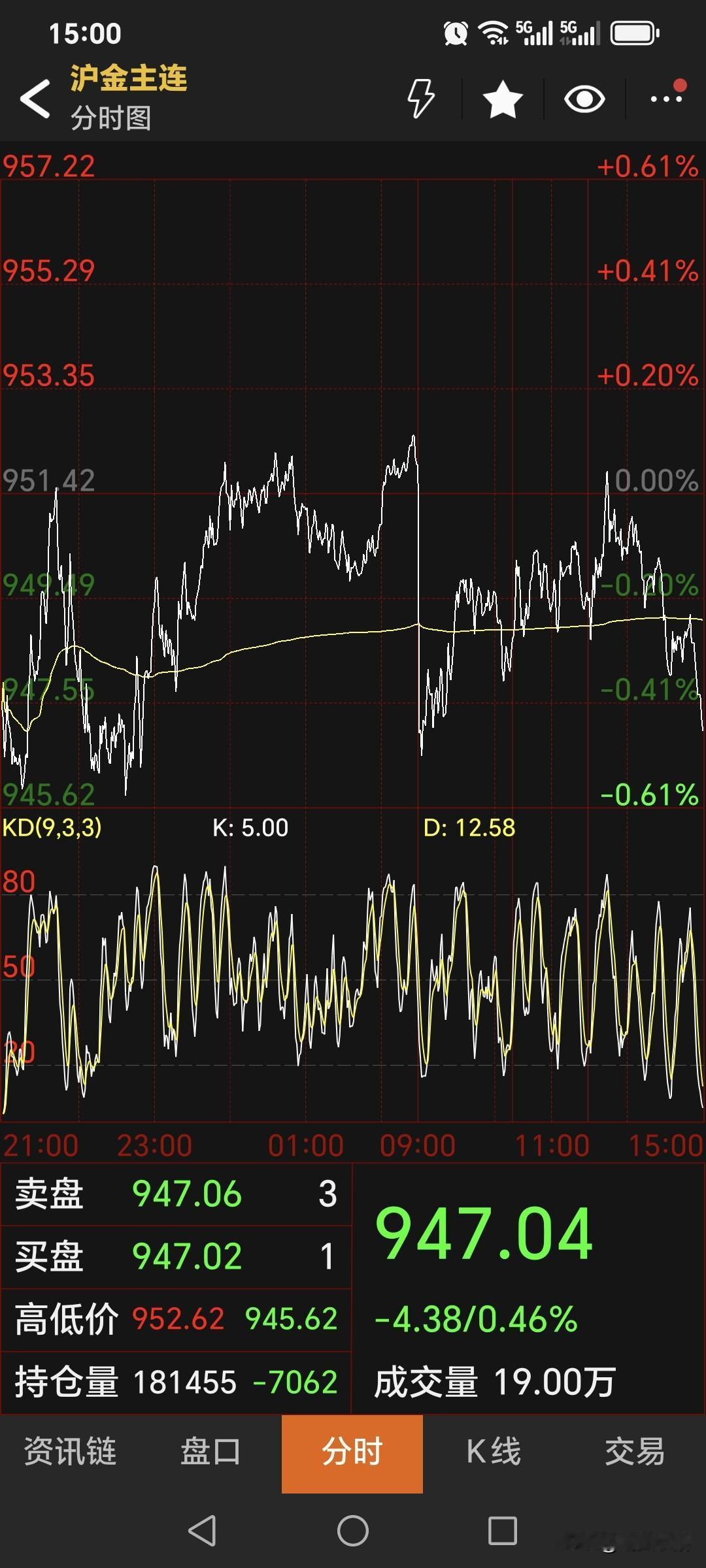The height and width of the screenshot is (1568, 706).
Task: Tap the 23:00 time axis label
Action: click(x=154, y=1145)
